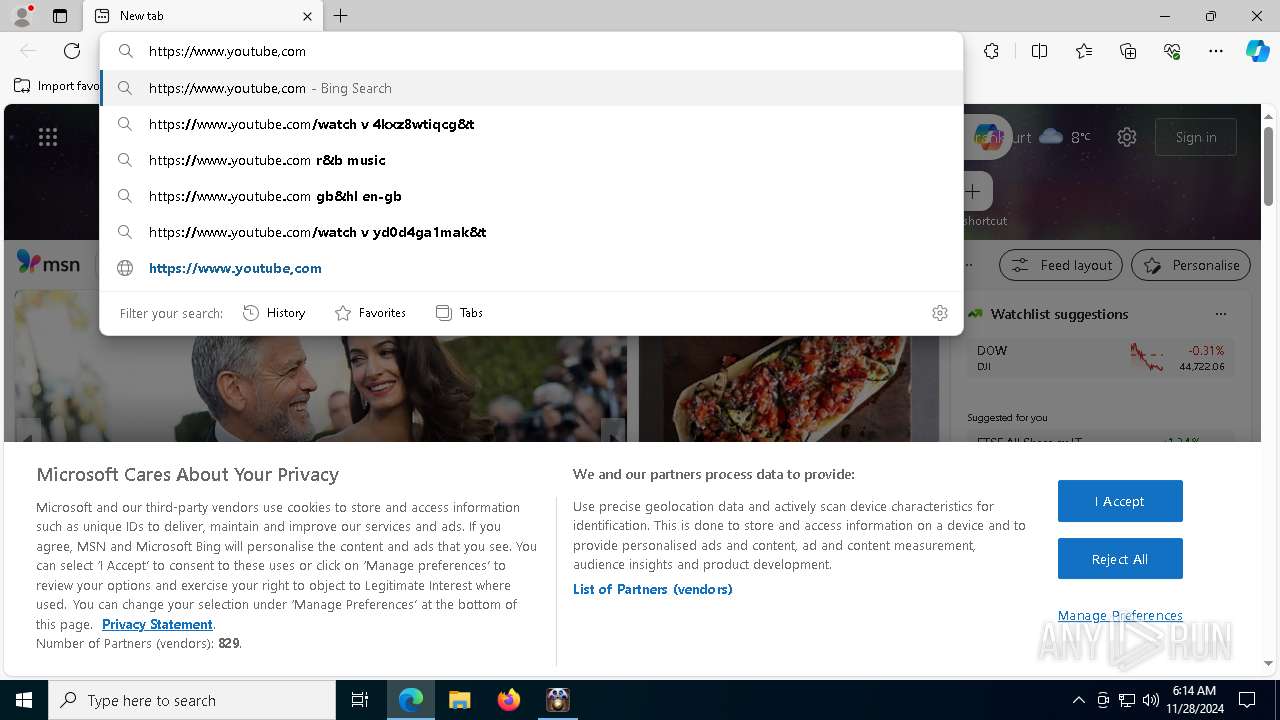This screenshot has height=720, width=1280.
Task: Open Copilot sidebar icon
Action: point(1257,51)
